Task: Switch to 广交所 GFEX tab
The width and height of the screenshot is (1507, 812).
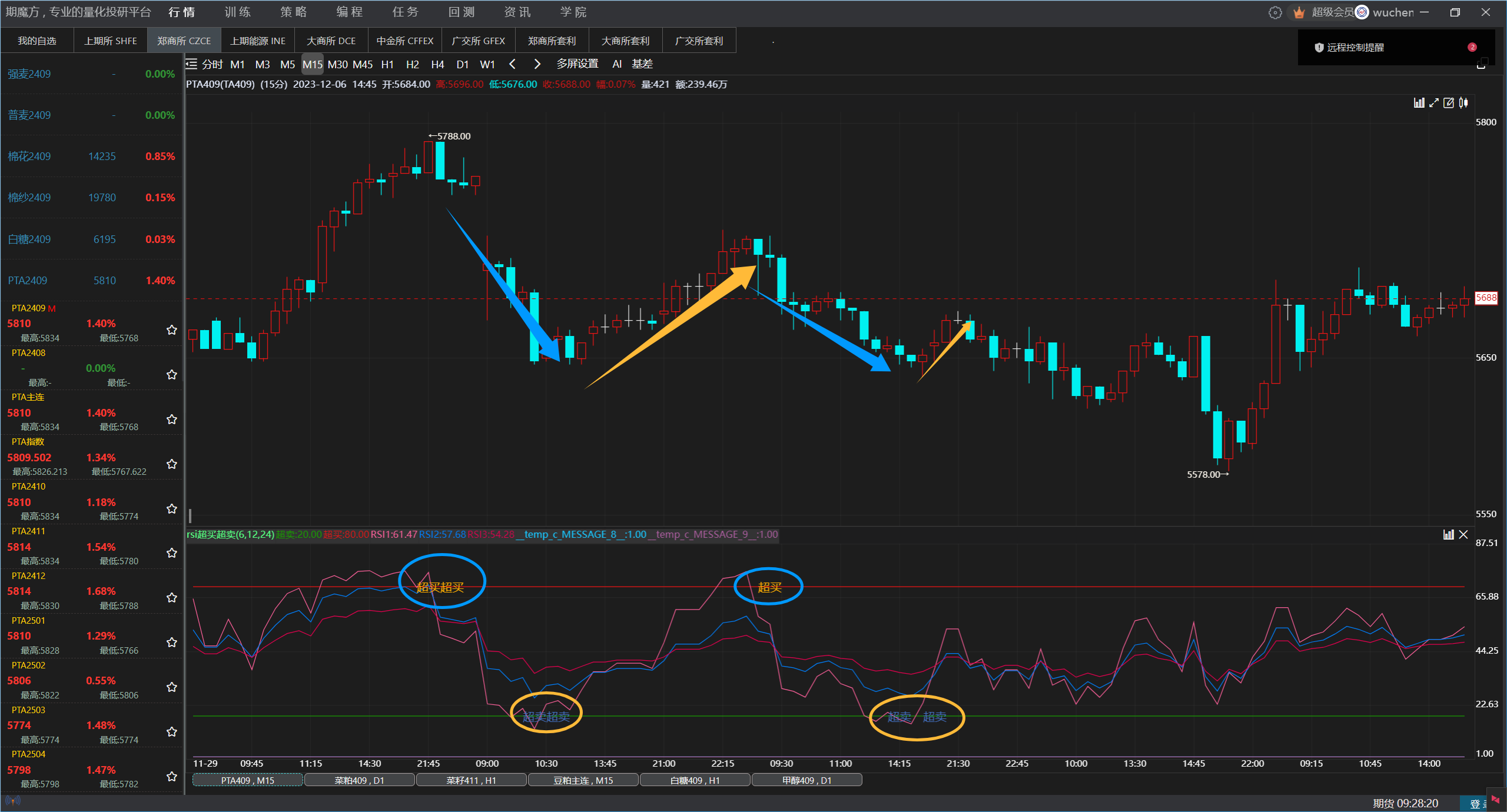Action: pos(479,41)
